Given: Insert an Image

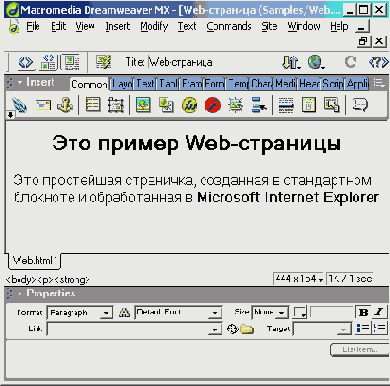Looking at the screenshot, I should click(143, 105).
